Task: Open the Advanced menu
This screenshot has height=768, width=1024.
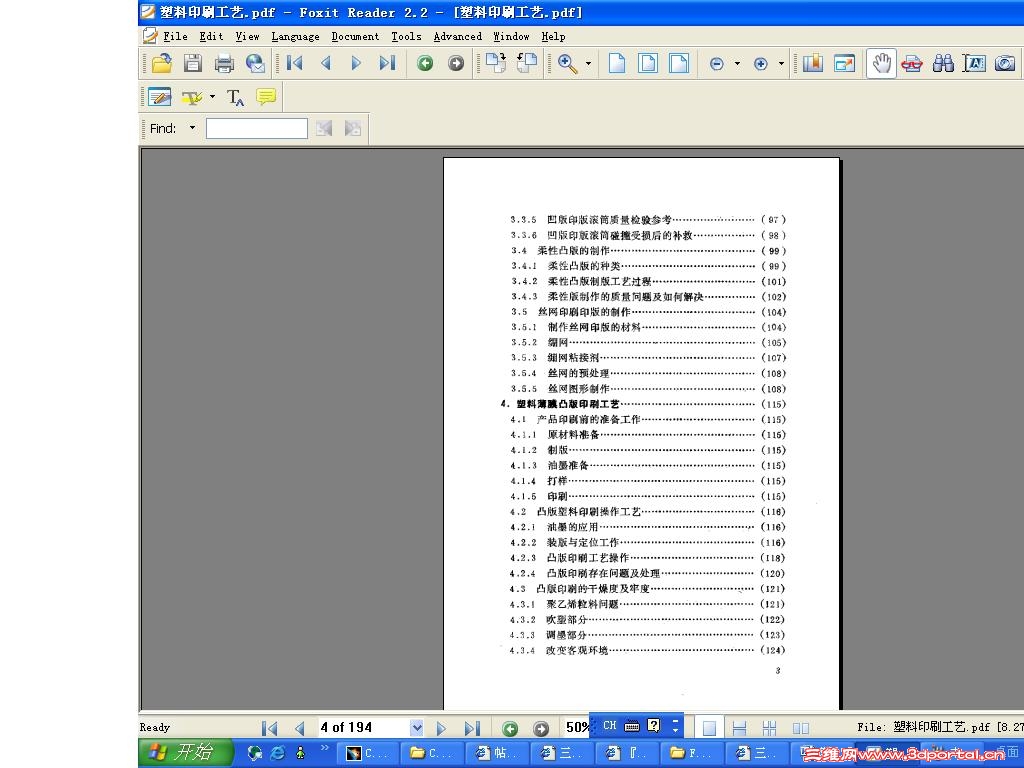Action: point(458,37)
